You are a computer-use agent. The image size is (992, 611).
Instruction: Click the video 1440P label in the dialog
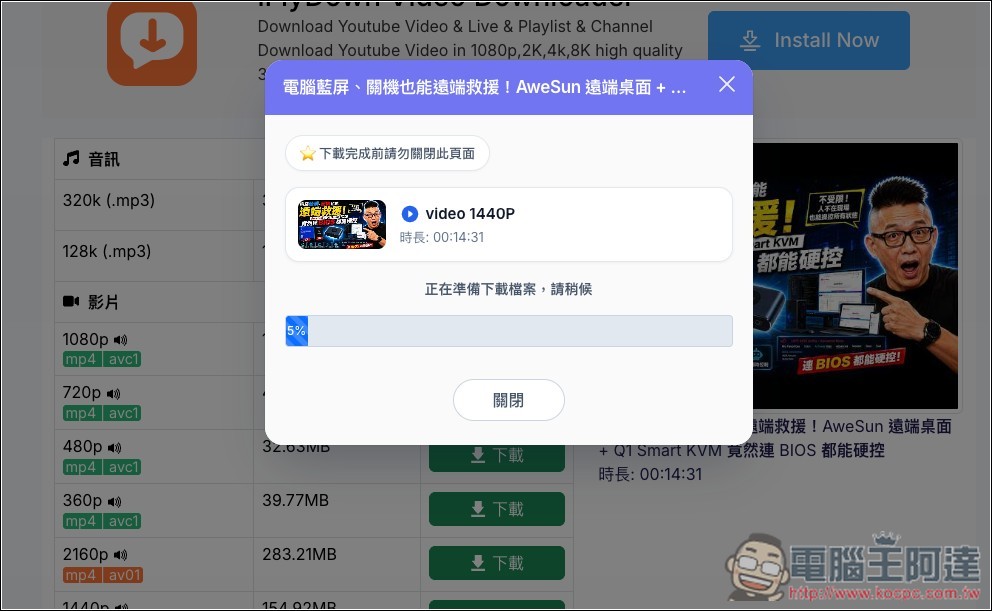[470, 214]
